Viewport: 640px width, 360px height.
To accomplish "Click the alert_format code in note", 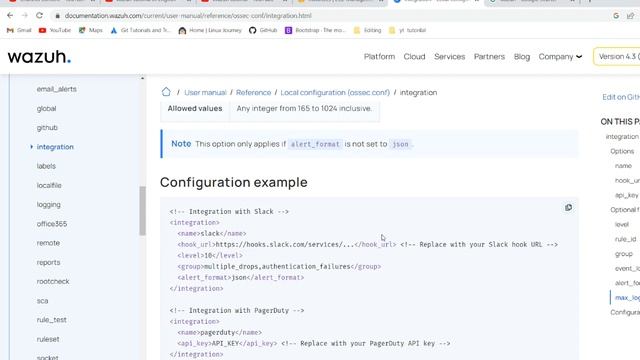I will point(315,144).
